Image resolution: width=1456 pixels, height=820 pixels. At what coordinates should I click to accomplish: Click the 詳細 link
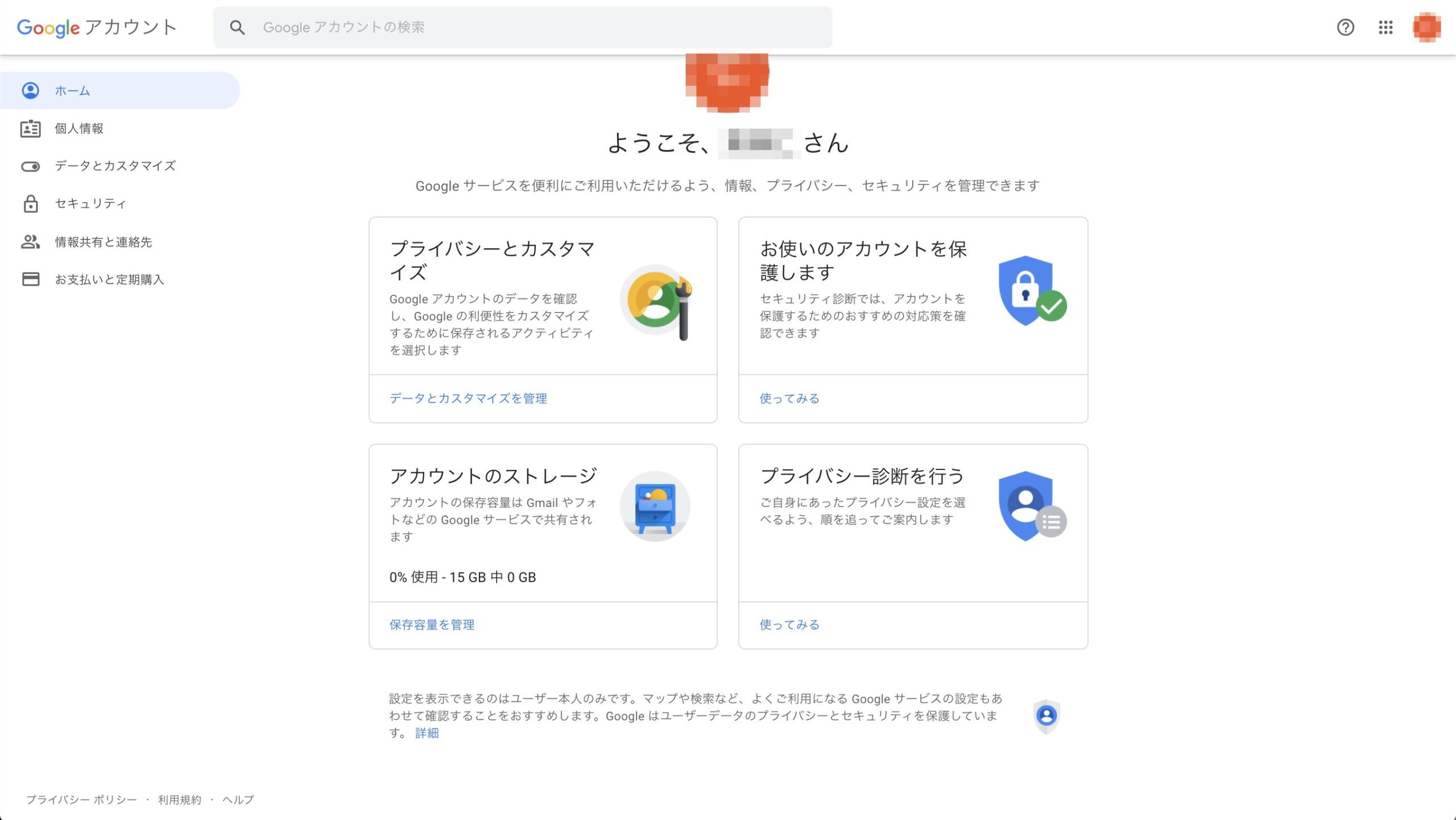pyautogui.click(x=427, y=733)
